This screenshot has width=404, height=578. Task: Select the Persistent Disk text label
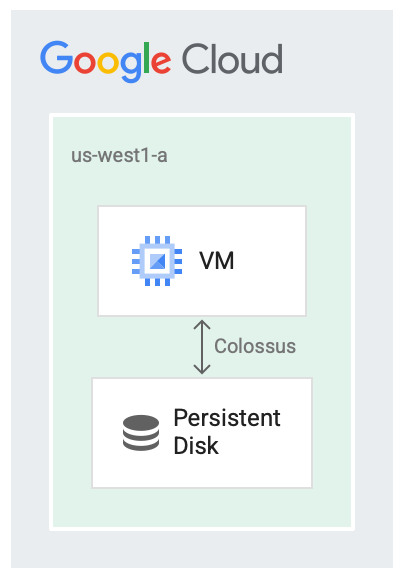227,432
